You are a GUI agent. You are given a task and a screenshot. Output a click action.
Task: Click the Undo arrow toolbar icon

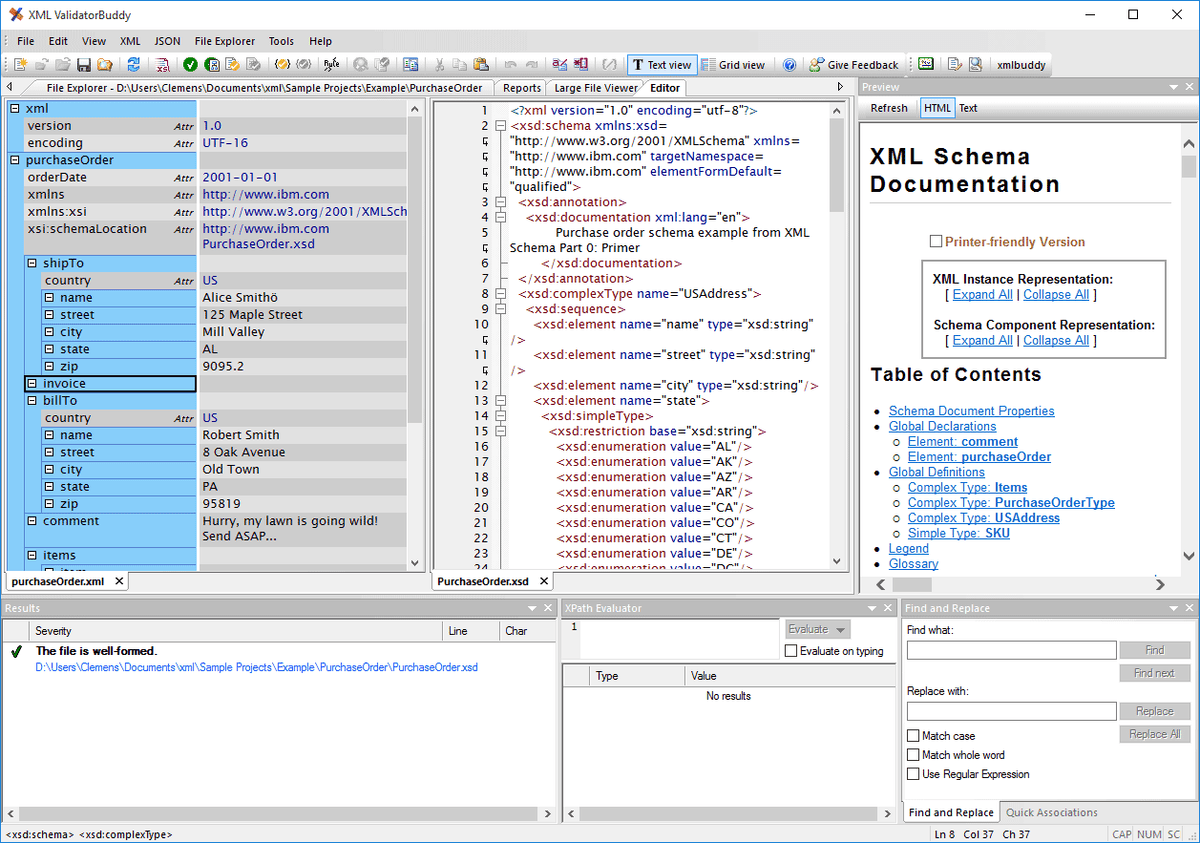510,65
